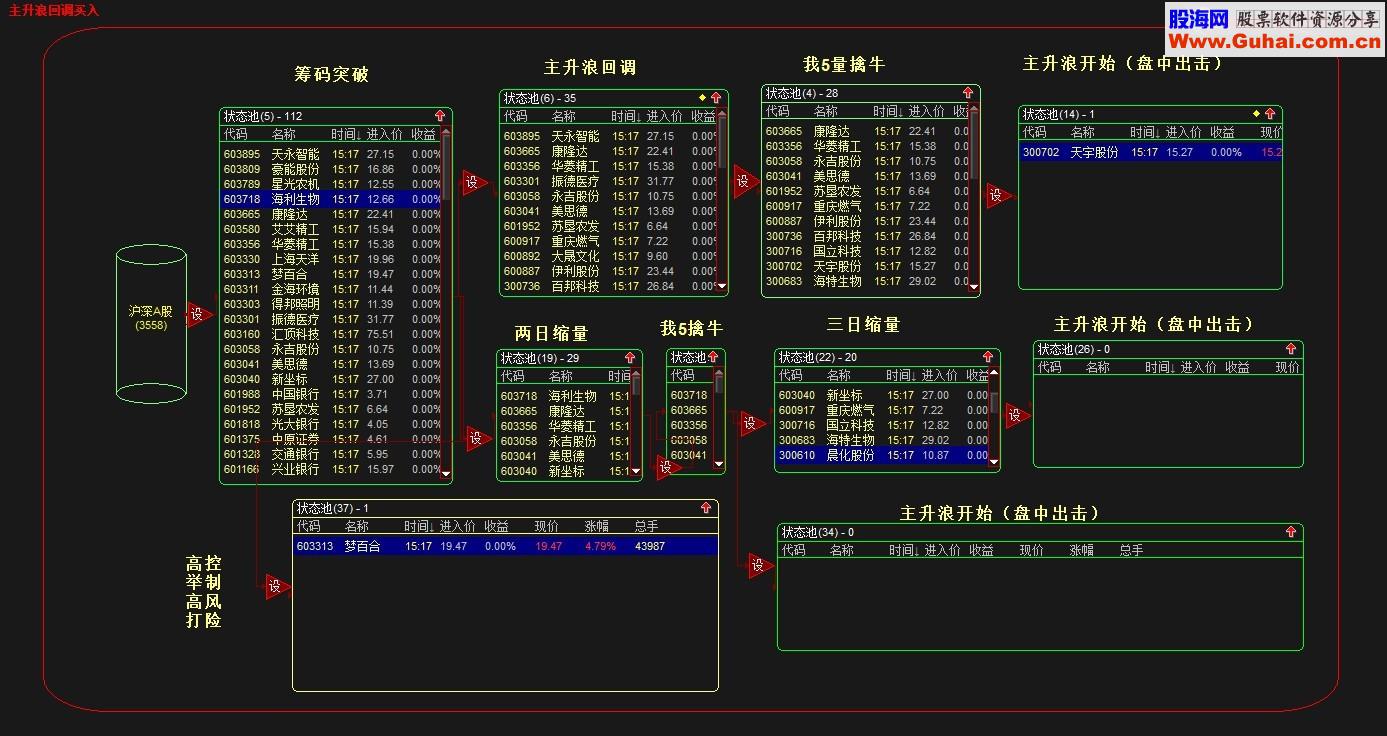Click the 主升浪回调买入 title tab
The image size is (1387, 736).
[54, 10]
